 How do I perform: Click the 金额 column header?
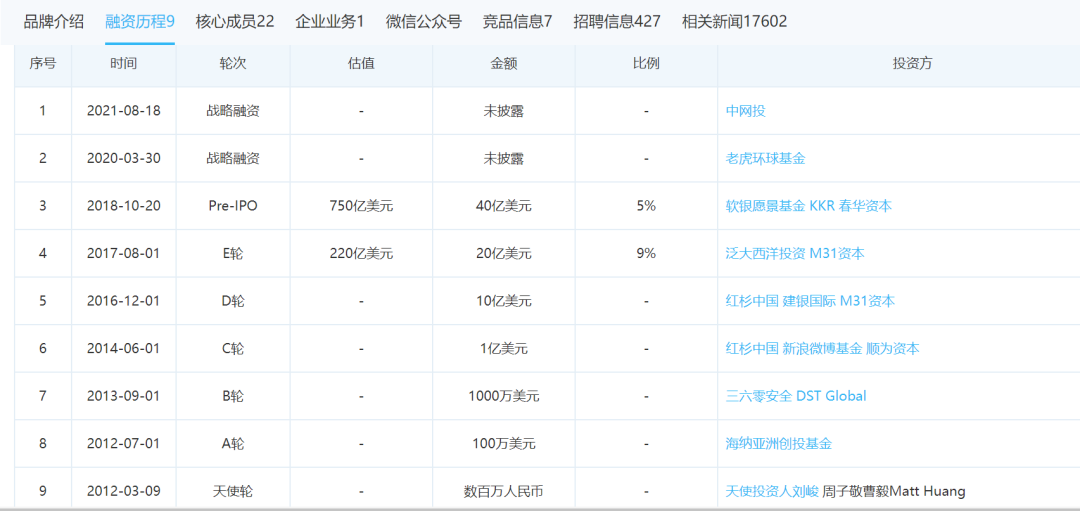[503, 63]
